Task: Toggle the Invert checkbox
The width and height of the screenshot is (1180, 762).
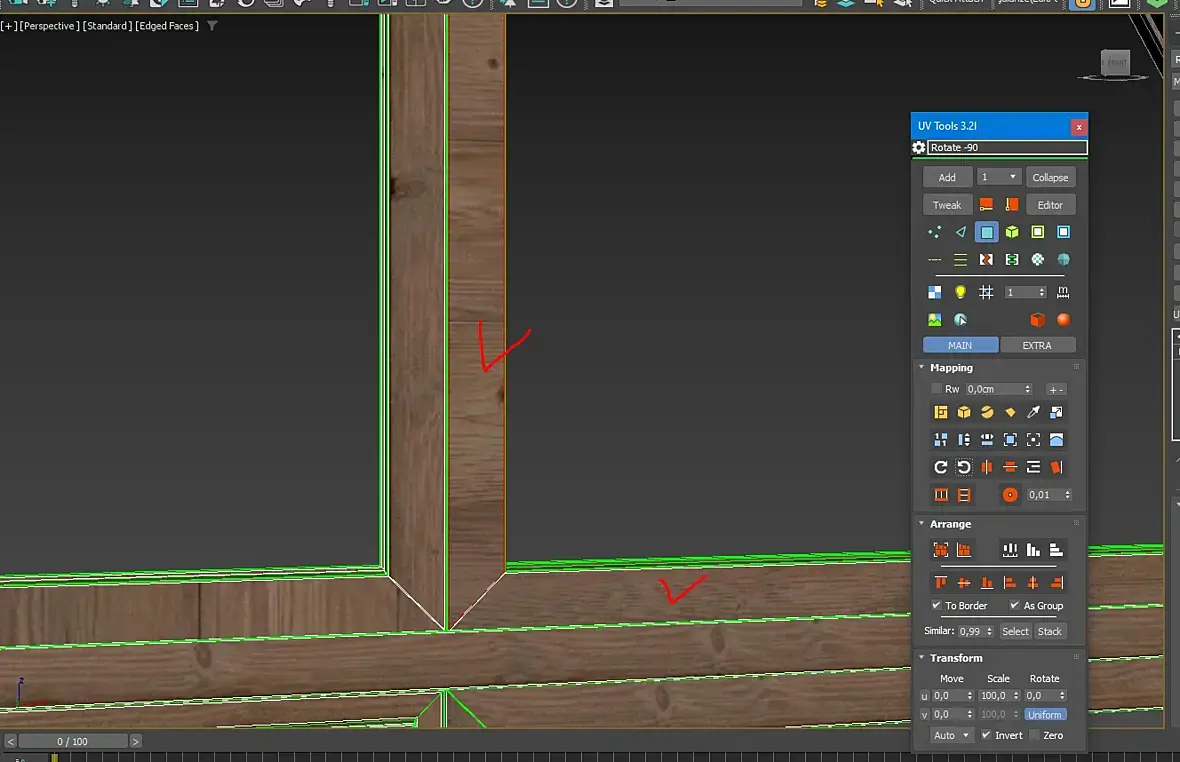Action: tap(986, 736)
